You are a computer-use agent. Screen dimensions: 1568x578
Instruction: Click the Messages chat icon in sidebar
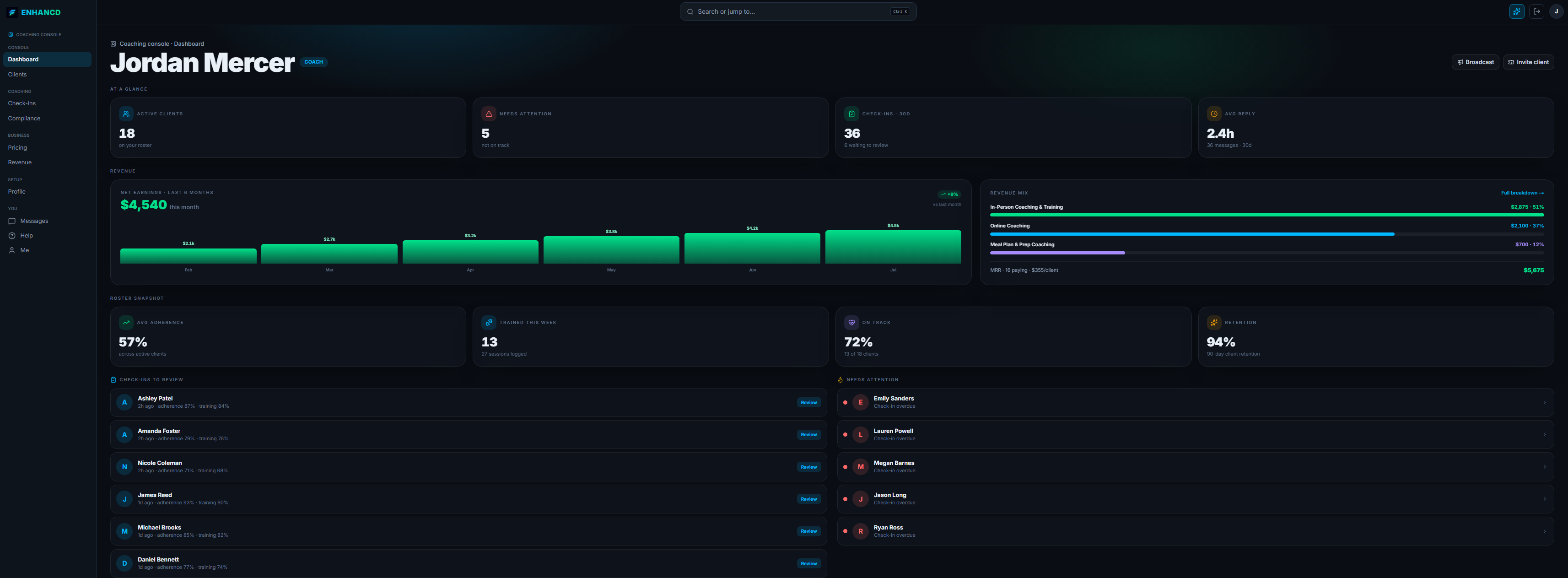pyautogui.click(x=11, y=221)
